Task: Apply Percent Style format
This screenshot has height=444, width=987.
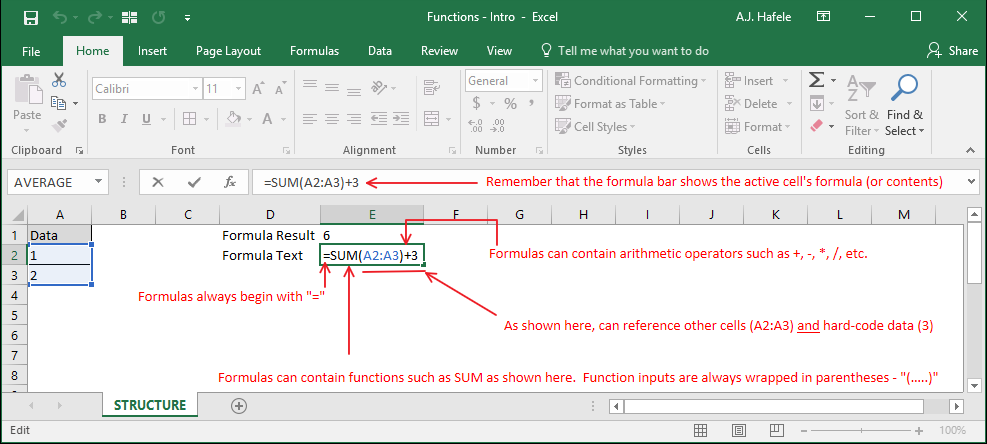Action: click(510, 103)
